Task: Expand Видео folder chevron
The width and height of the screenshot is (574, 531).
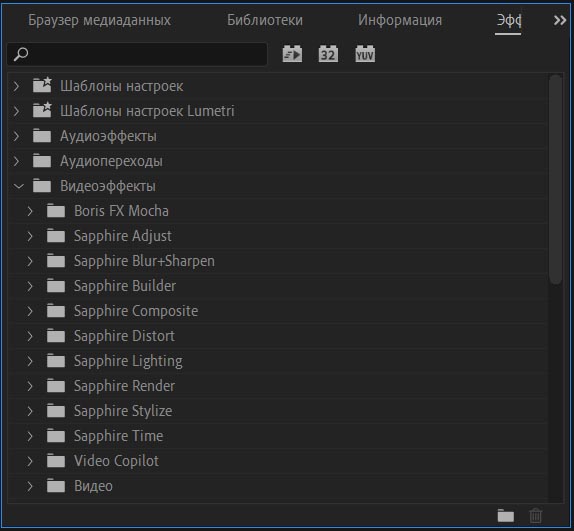Action: point(30,486)
